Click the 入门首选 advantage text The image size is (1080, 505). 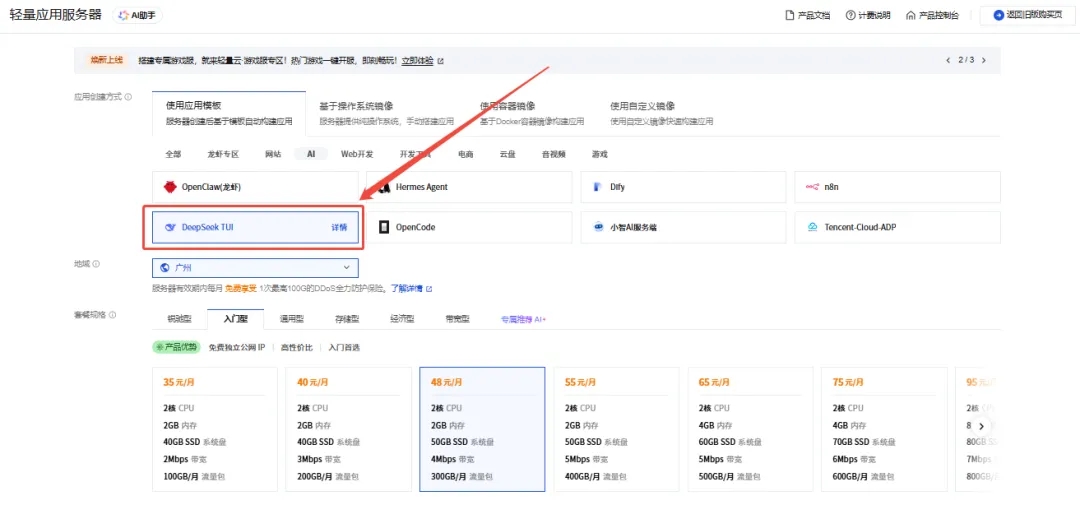coord(344,348)
